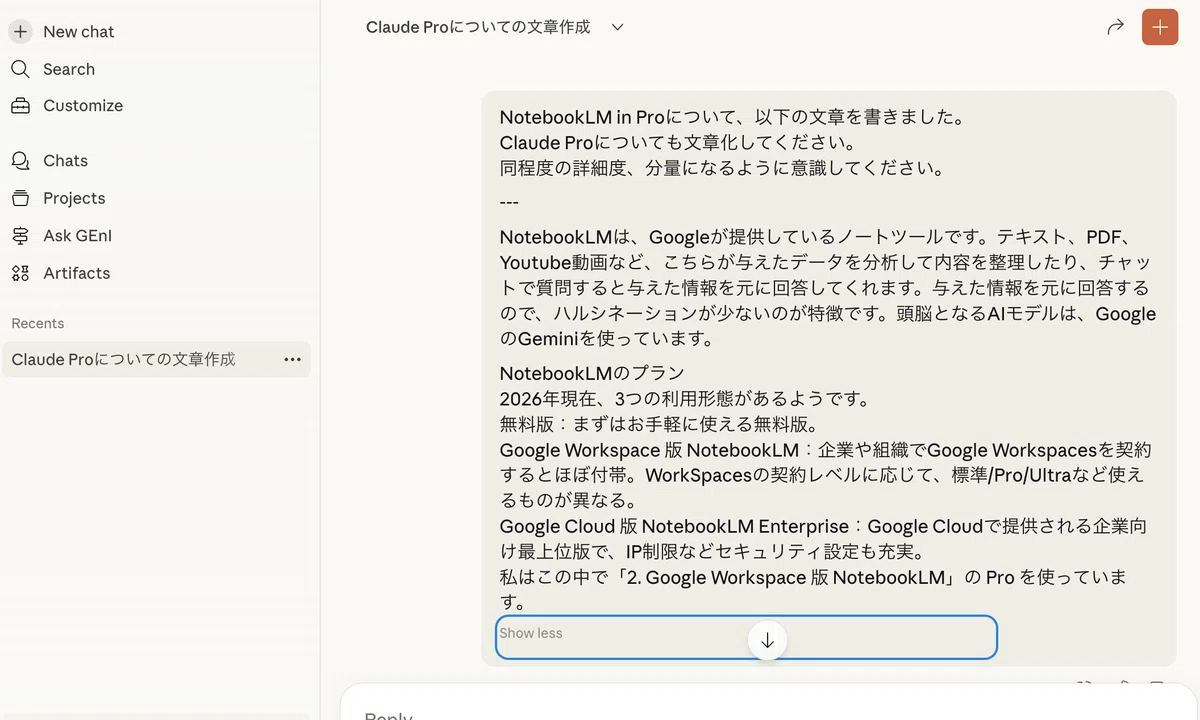This screenshot has height=720, width=1200.
Task: Click the text NotebookLMのプラン
Action: click(592, 374)
